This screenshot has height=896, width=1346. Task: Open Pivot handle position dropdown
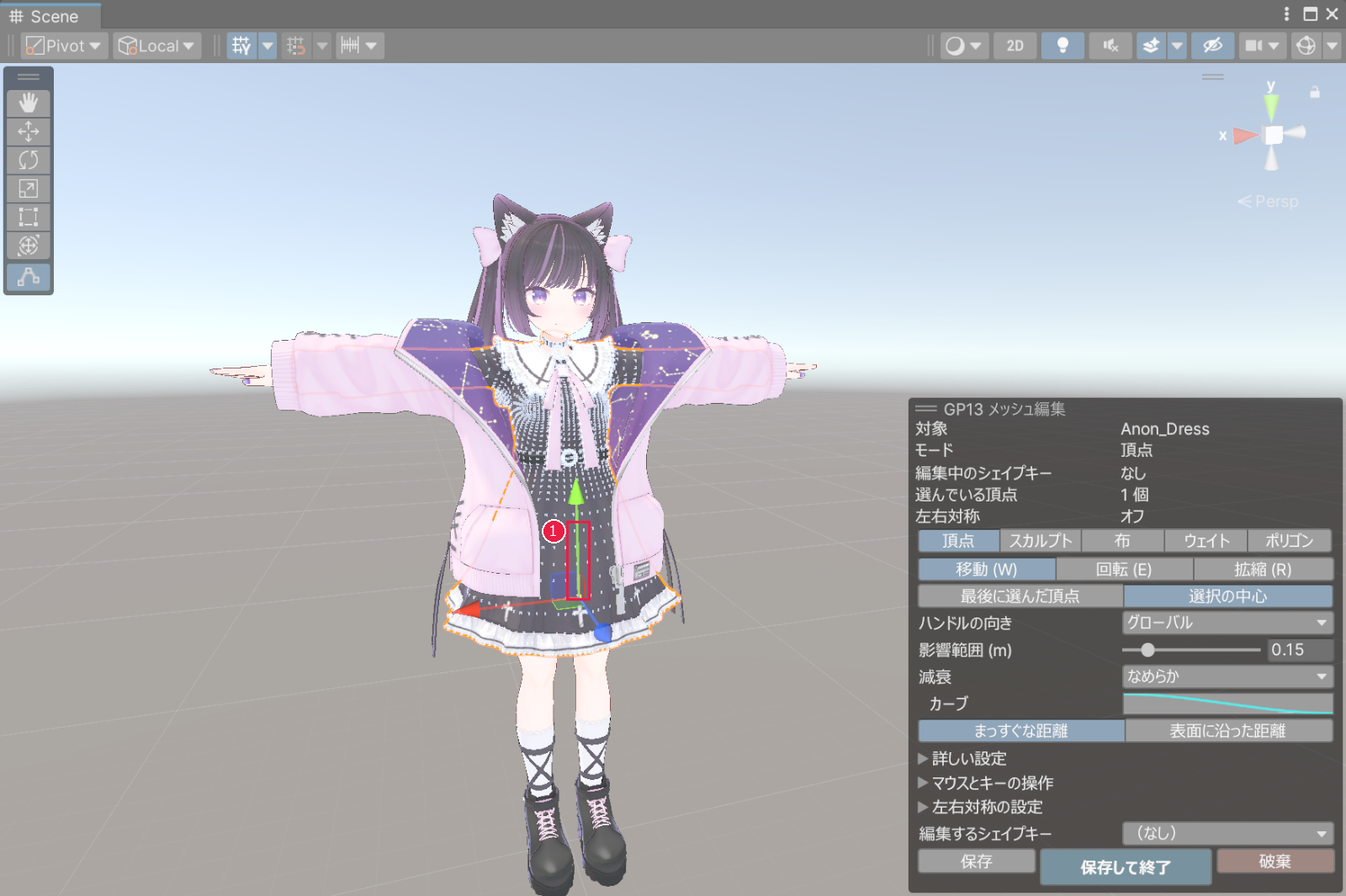(63, 45)
